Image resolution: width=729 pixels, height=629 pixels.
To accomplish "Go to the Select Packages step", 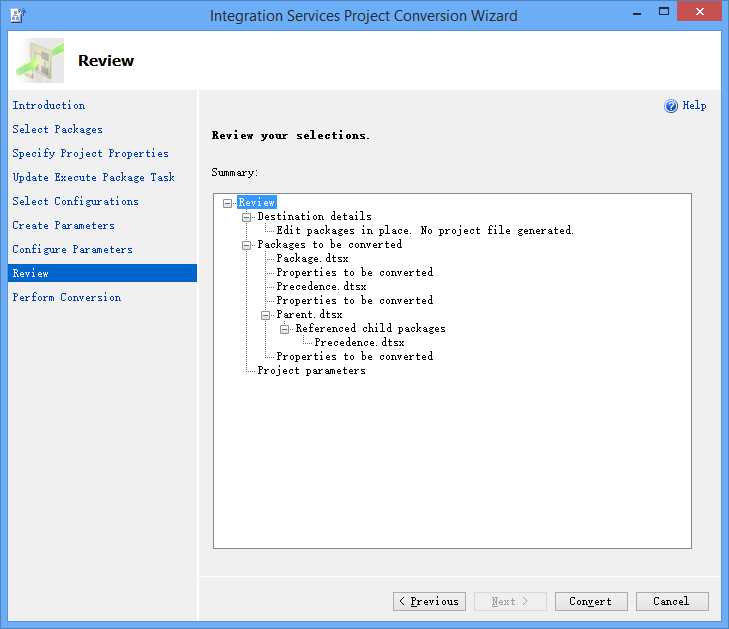I will 57,129.
